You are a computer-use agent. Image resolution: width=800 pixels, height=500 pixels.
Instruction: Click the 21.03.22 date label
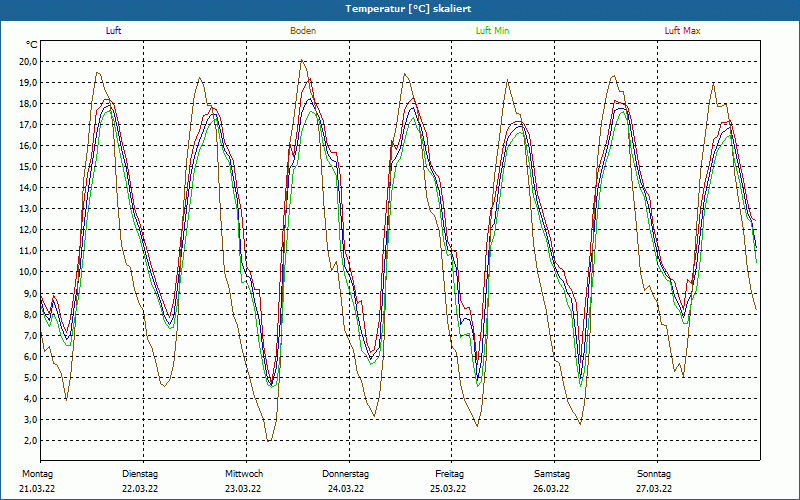coord(38,489)
